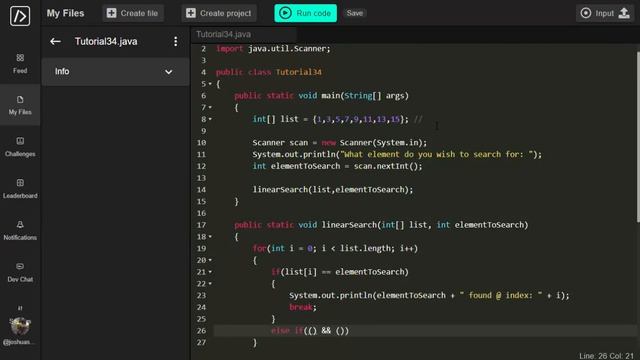Screen dimensions: 640x360
Task: Click the editor vertical scrollbar
Action: coord(638,137)
